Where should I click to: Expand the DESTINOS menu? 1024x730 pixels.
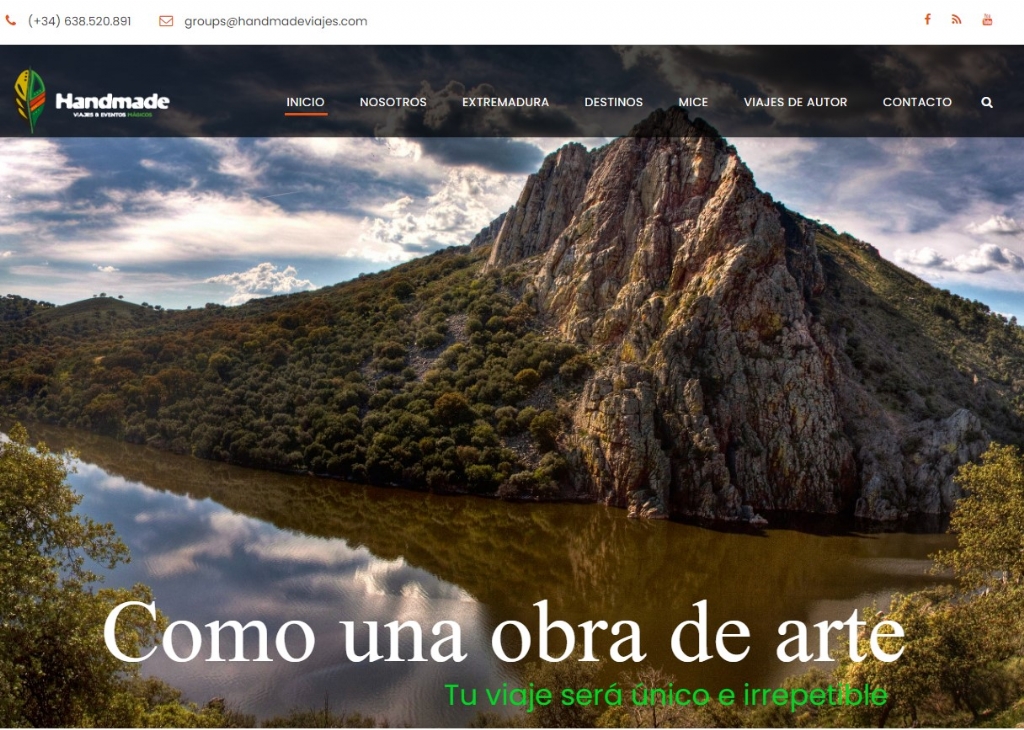(613, 102)
